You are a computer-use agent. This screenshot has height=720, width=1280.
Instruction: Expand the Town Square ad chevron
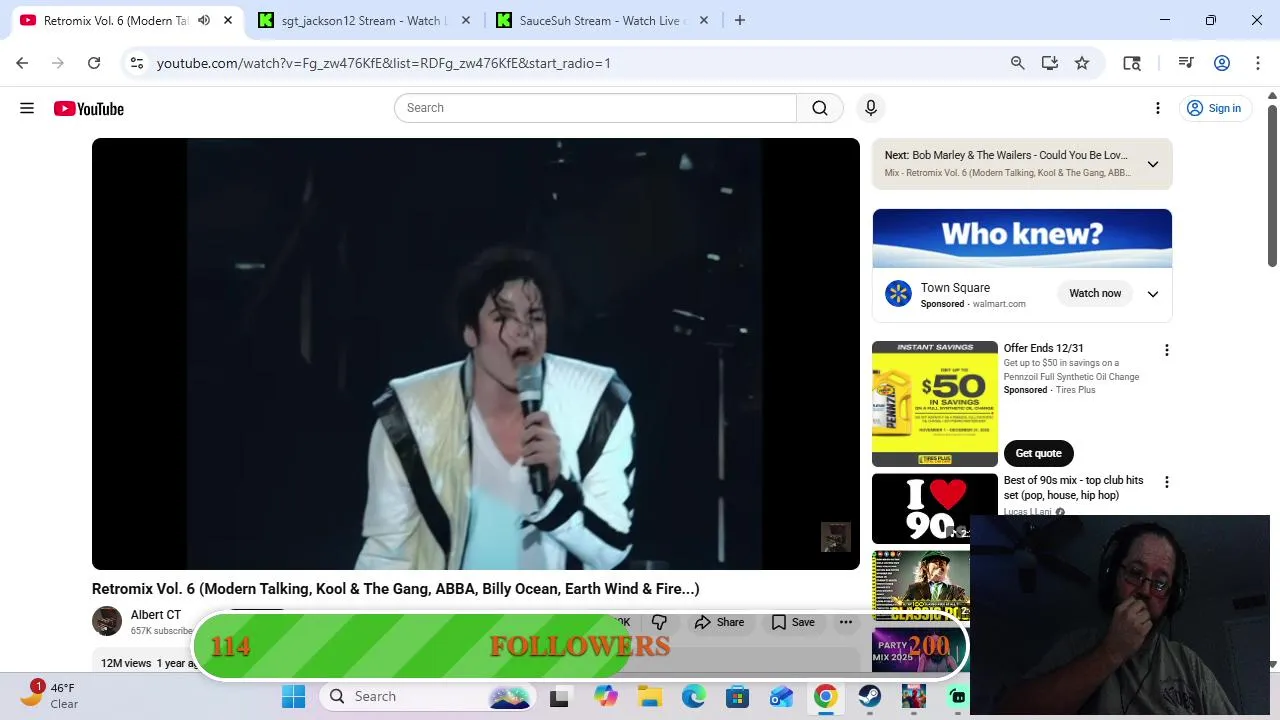(1153, 294)
